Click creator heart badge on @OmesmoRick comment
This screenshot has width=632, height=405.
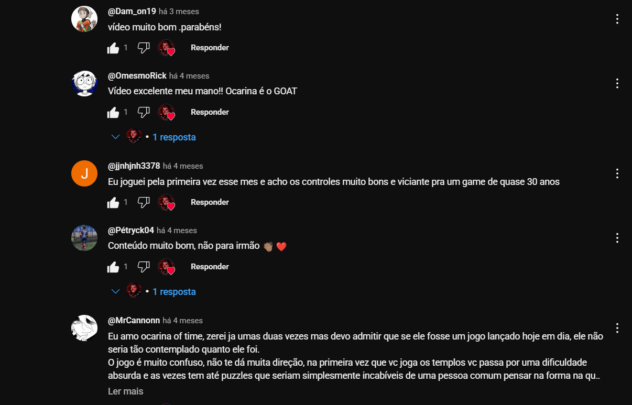click(x=166, y=112)
